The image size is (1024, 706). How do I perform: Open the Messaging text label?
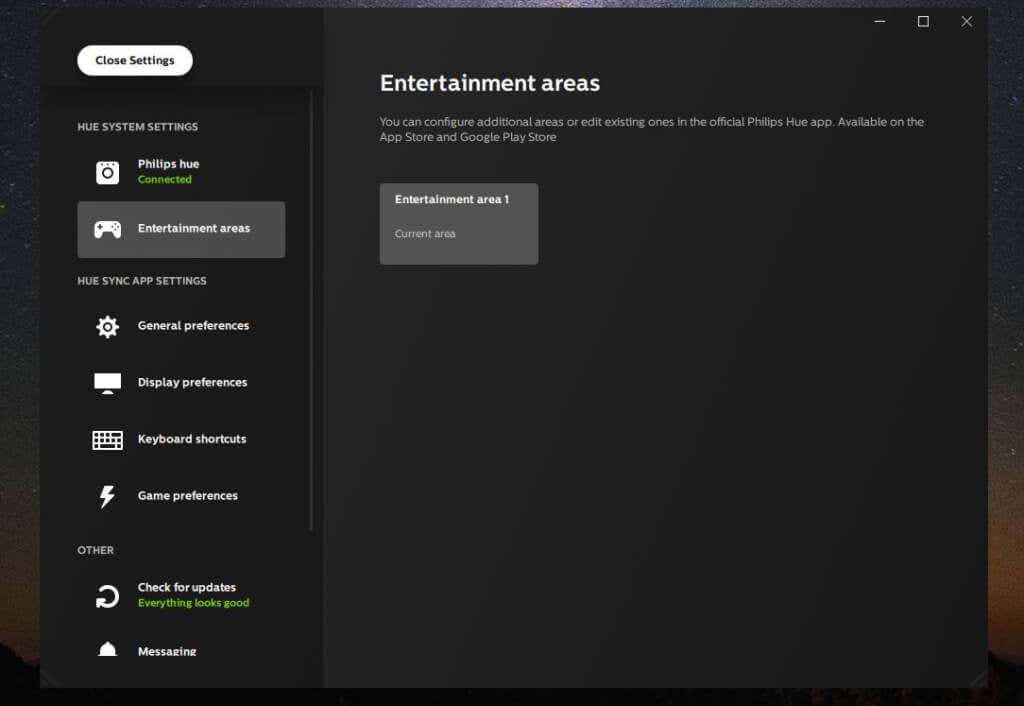(167, 652)
